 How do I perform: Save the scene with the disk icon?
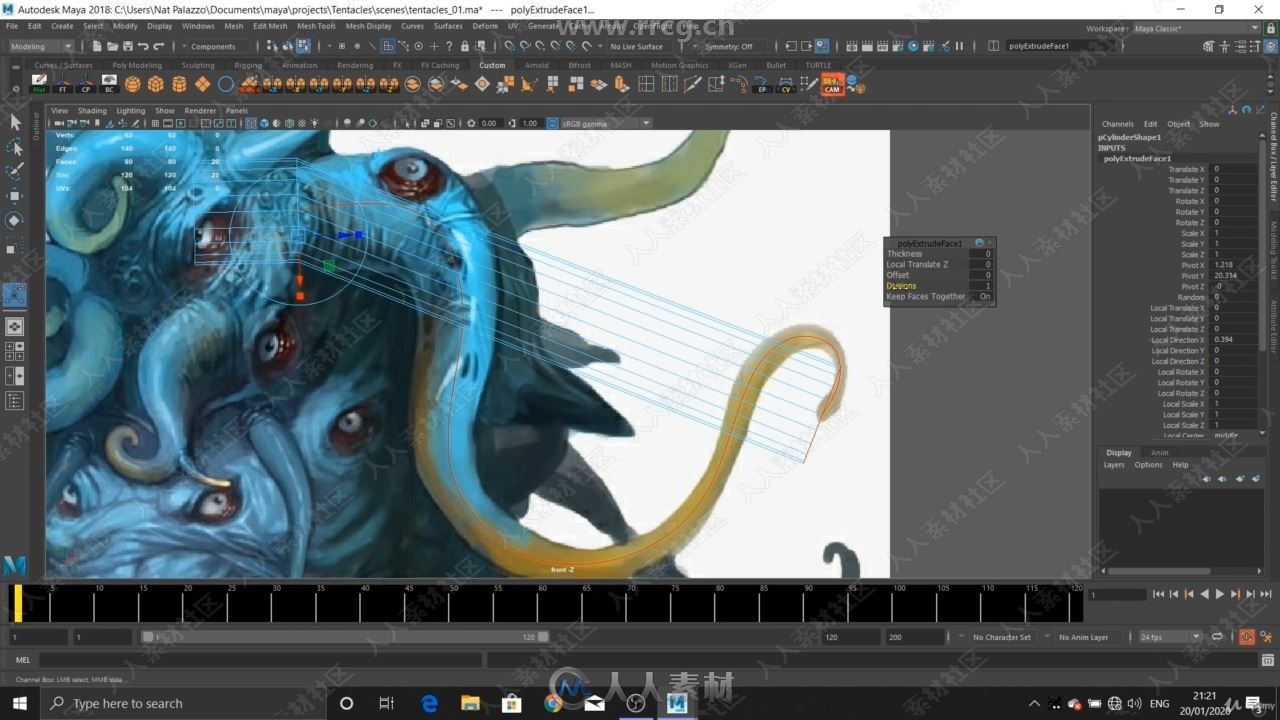coord(127,46)
